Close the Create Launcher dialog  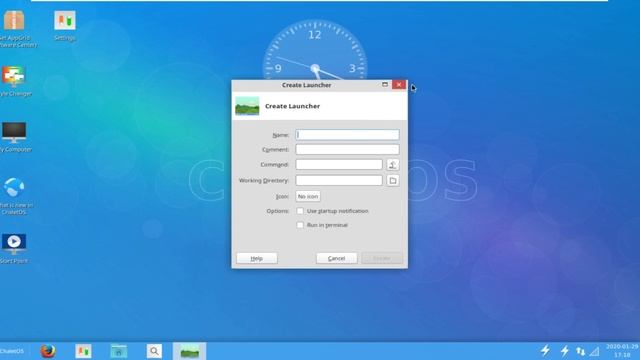[399, 84]
